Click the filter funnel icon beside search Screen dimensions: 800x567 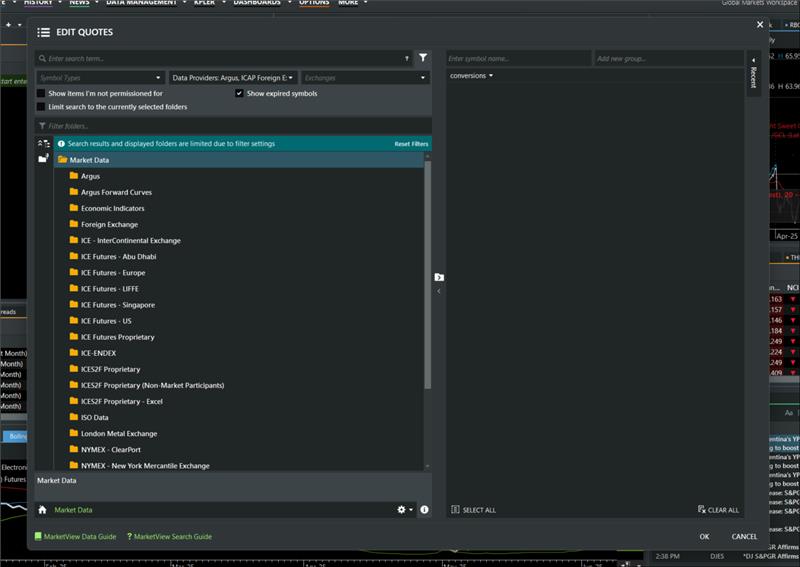click(423, 58)
